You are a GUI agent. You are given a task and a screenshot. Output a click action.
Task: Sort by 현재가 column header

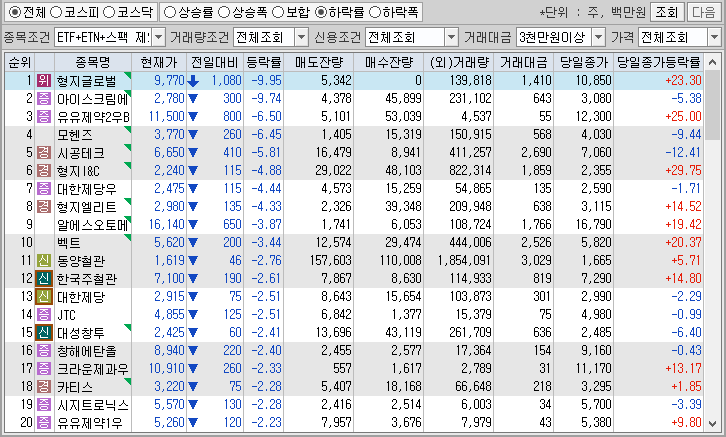click(x=159, y=62)
